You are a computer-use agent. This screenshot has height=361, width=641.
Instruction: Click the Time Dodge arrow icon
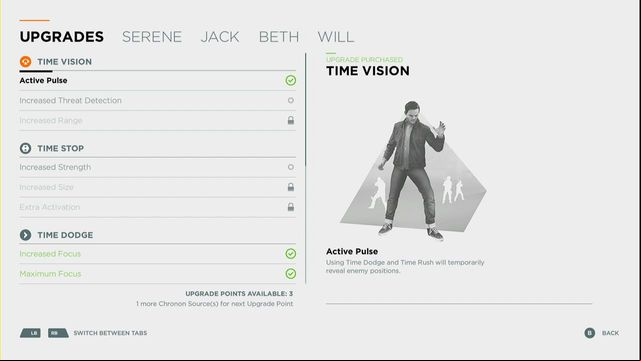(25, 235)
